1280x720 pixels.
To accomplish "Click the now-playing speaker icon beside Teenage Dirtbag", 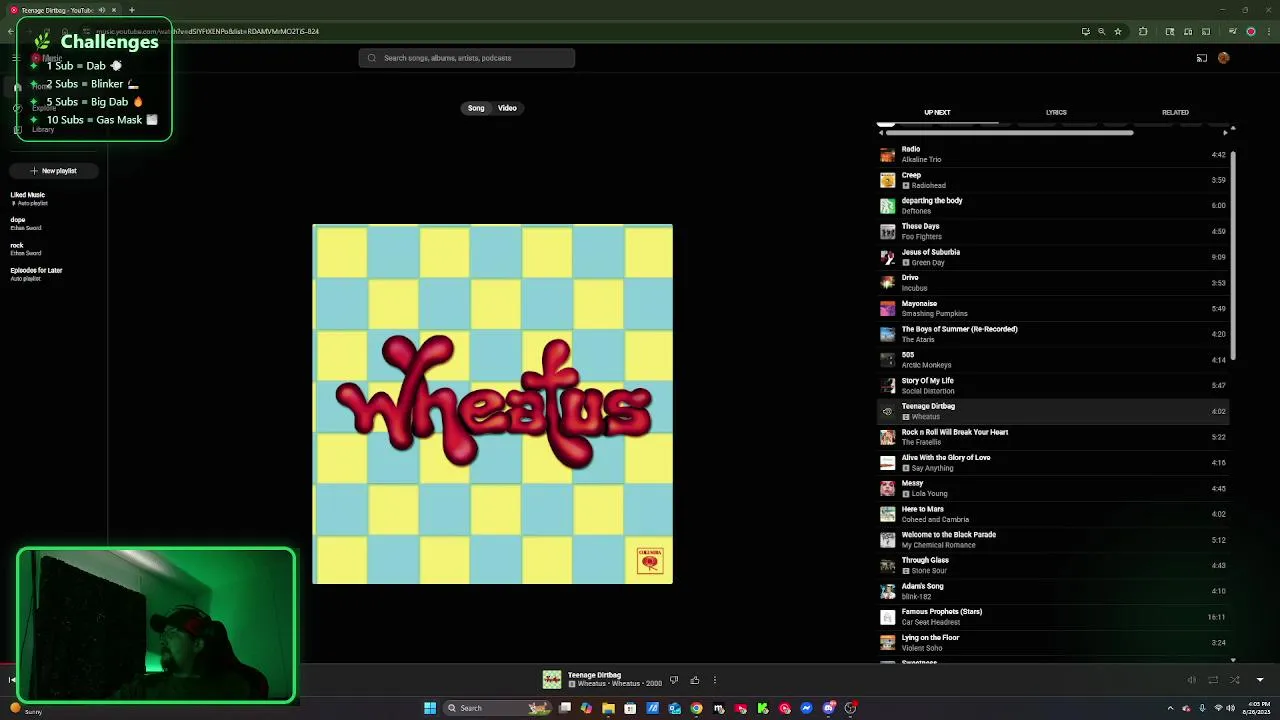I will pos(887,411).
